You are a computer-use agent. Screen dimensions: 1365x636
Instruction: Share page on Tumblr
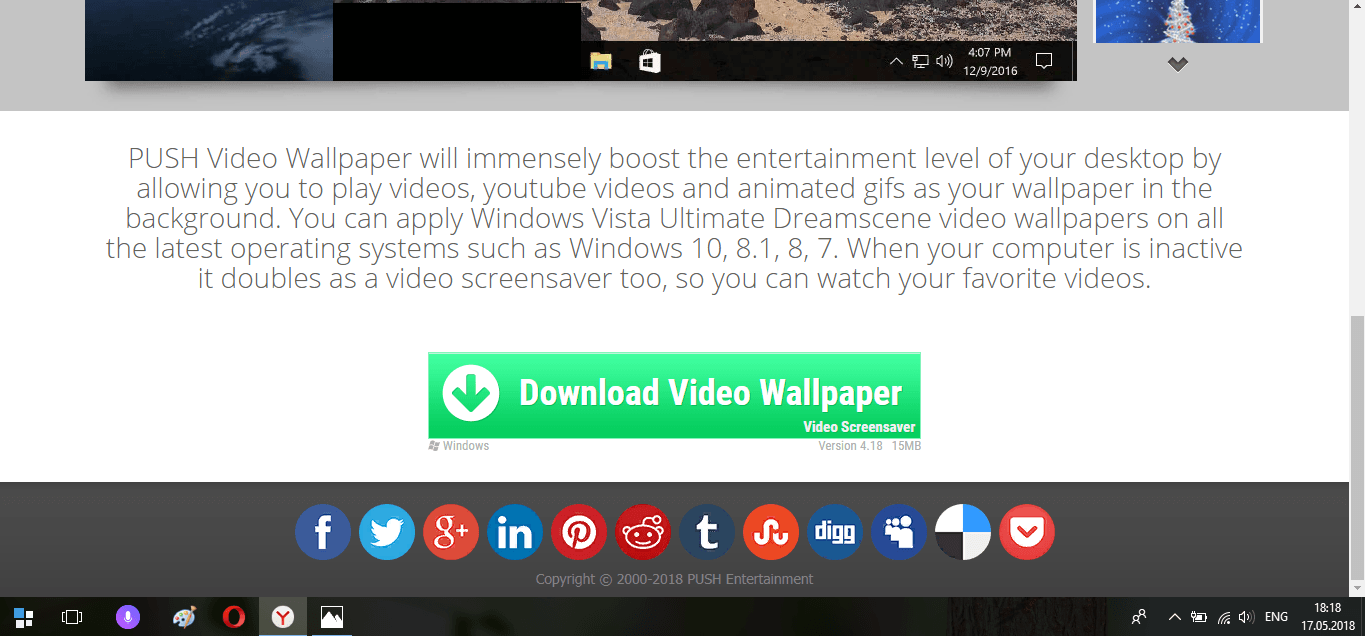coord(707,532)
